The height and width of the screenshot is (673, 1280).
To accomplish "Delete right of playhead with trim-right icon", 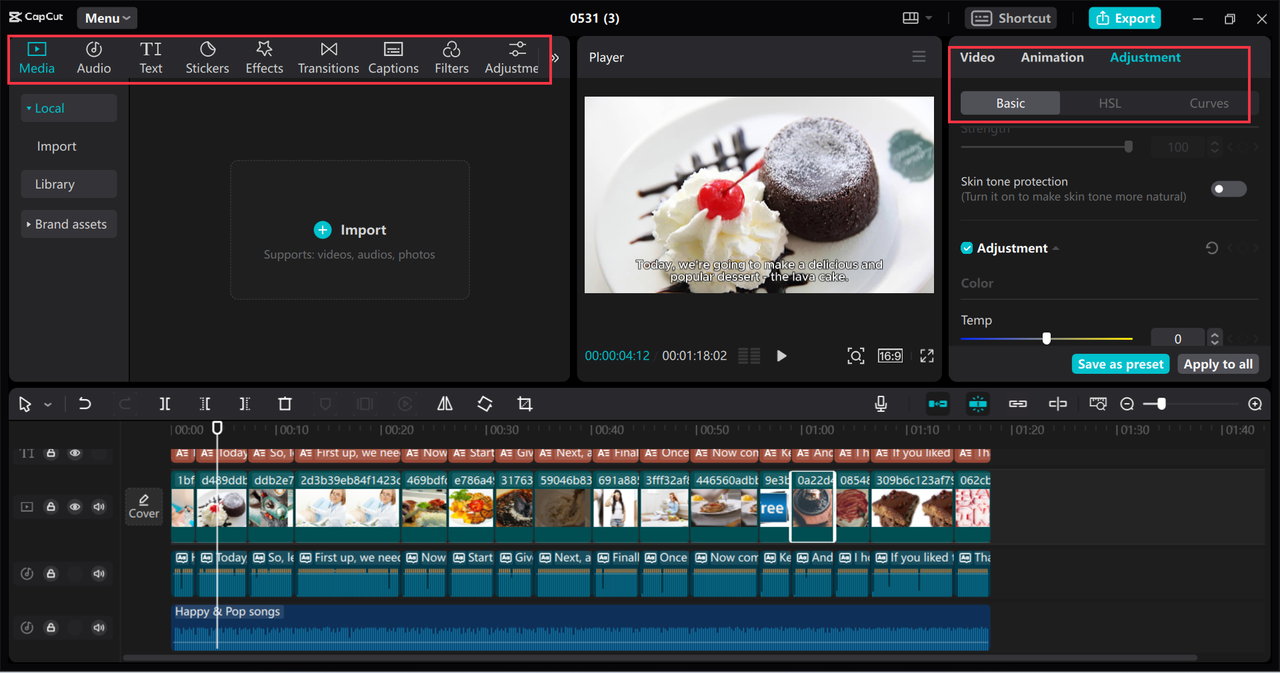I will pos(245,404).
